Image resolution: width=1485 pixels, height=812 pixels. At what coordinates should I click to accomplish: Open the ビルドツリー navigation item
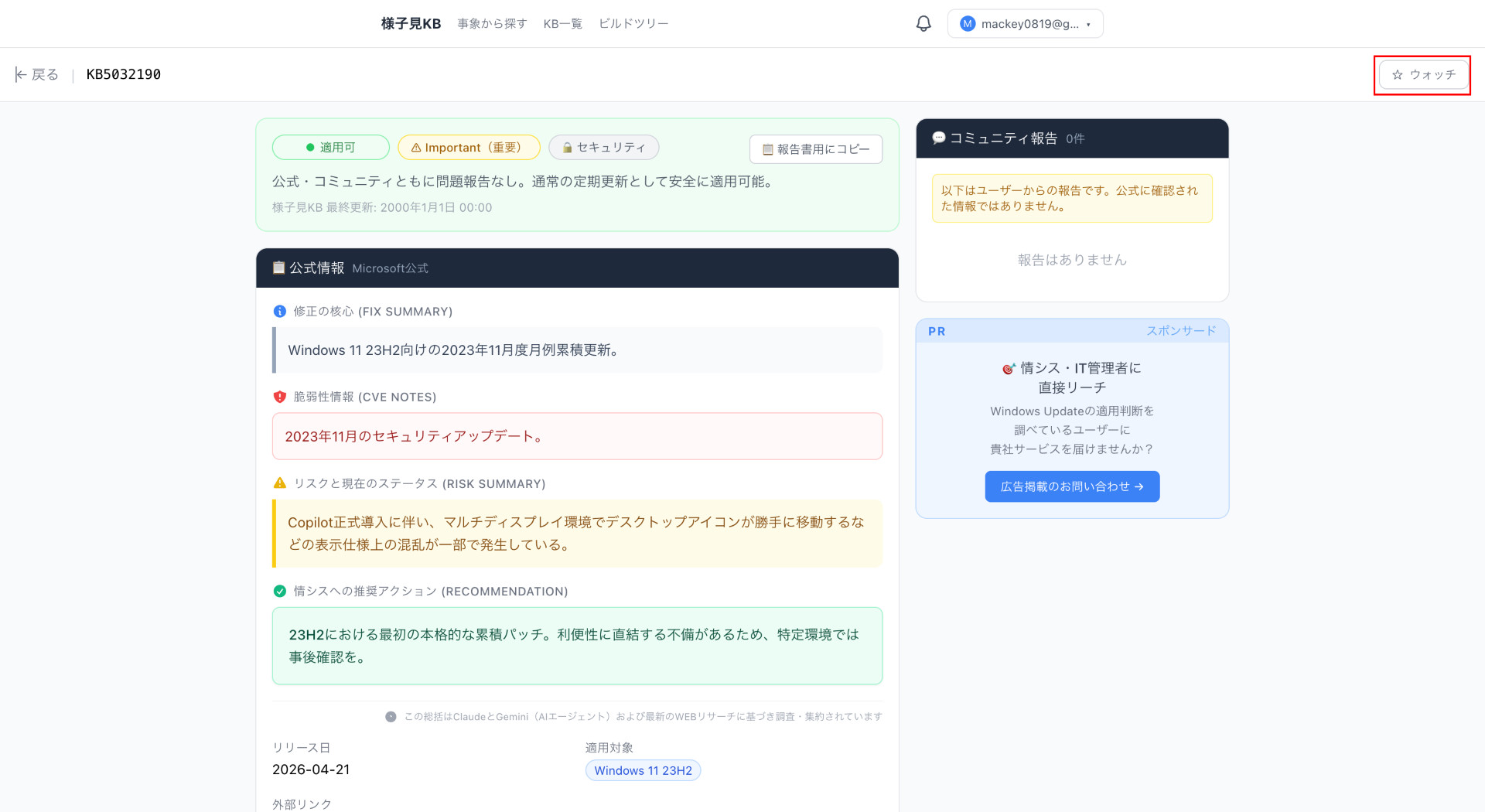click(633, 24)
